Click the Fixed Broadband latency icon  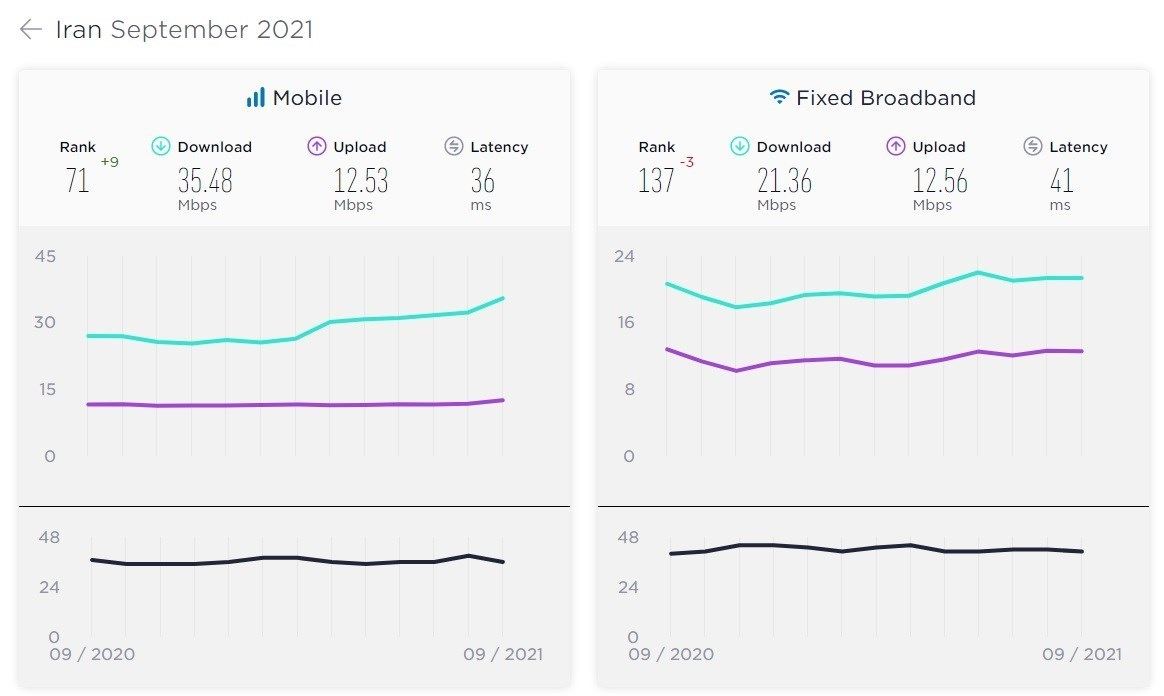coord(1033,147)
